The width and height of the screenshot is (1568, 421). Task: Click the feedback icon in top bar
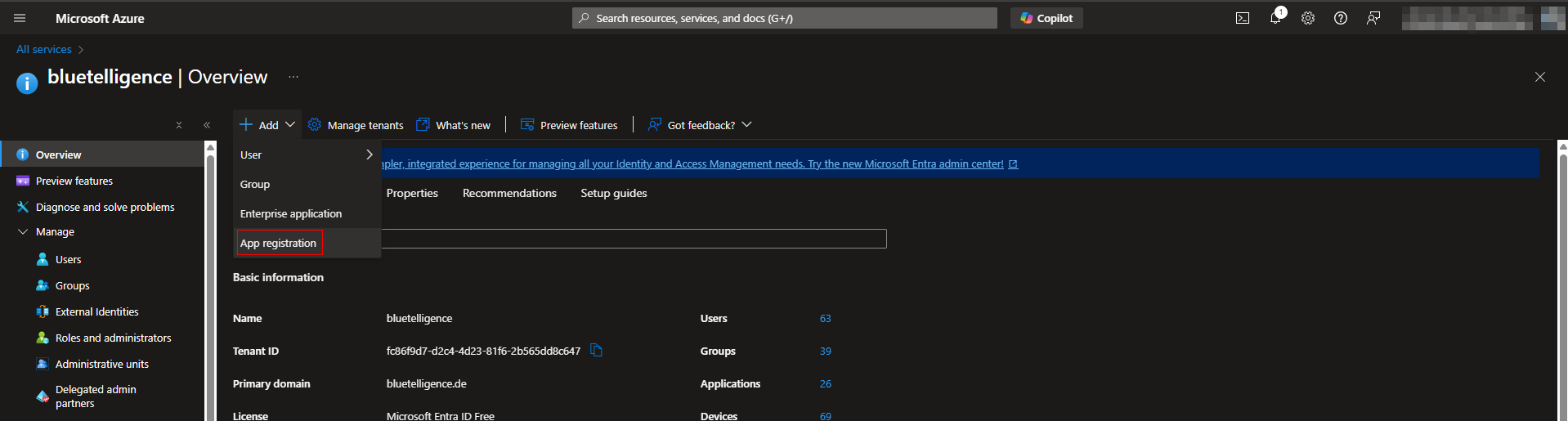1373,18
